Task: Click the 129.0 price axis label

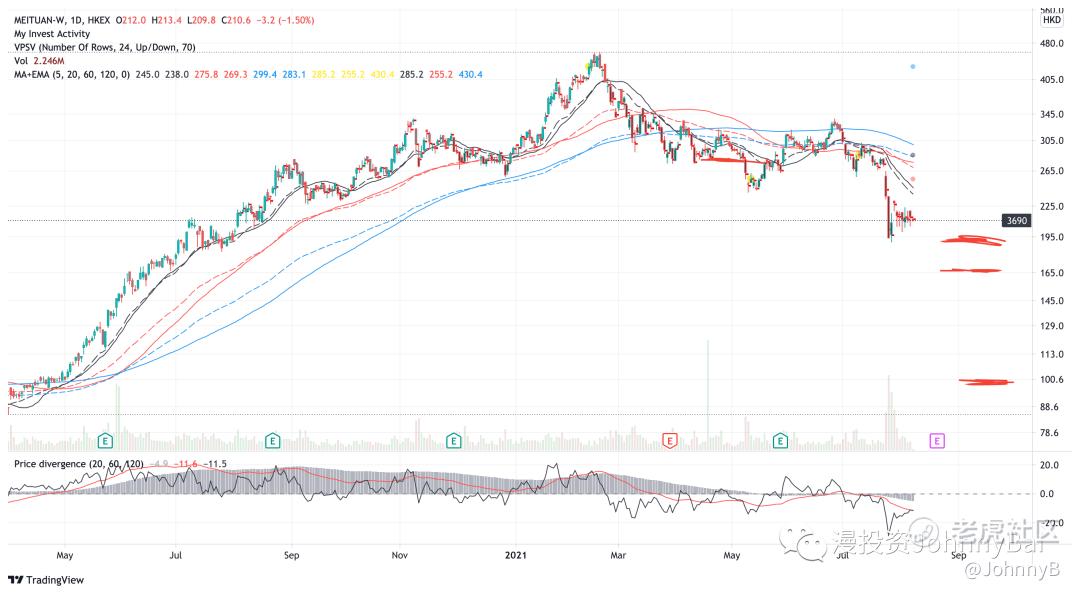Action: 1052,326
